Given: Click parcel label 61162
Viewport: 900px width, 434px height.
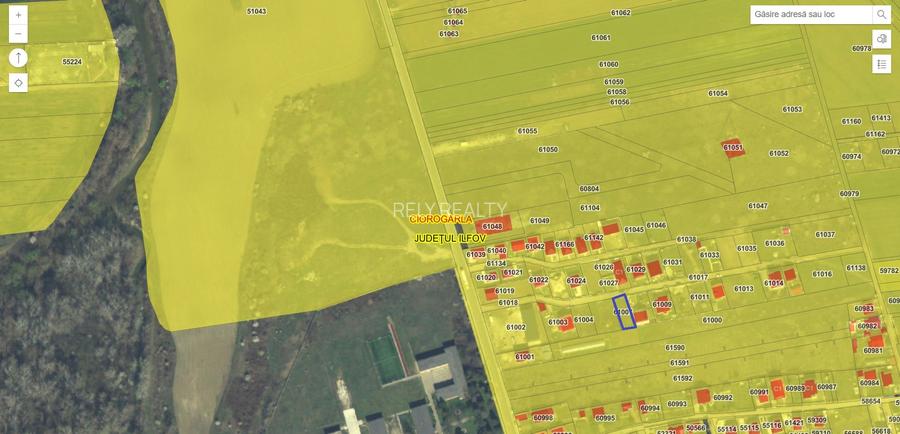Looking at the screenshot, I should pyautogui.click(x=875, y=134).
